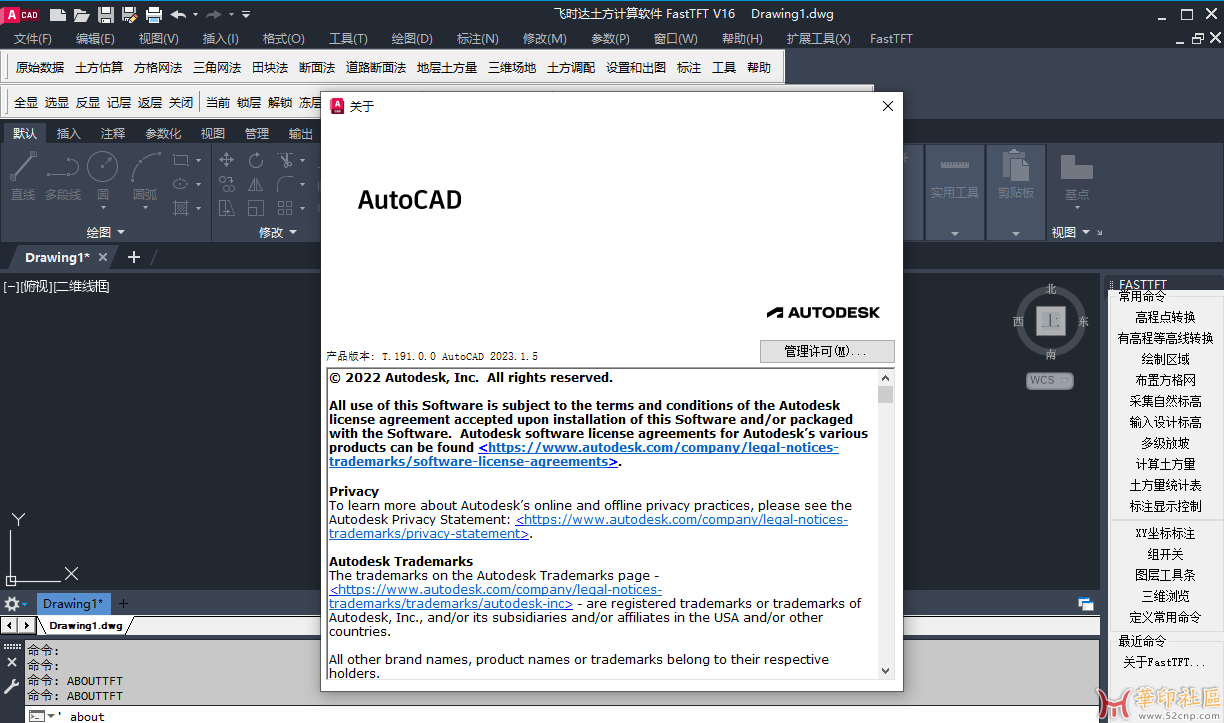Viewport: 1224px width, 723px height.
Task: Select the Array tool icon
Action: (286, 208)
